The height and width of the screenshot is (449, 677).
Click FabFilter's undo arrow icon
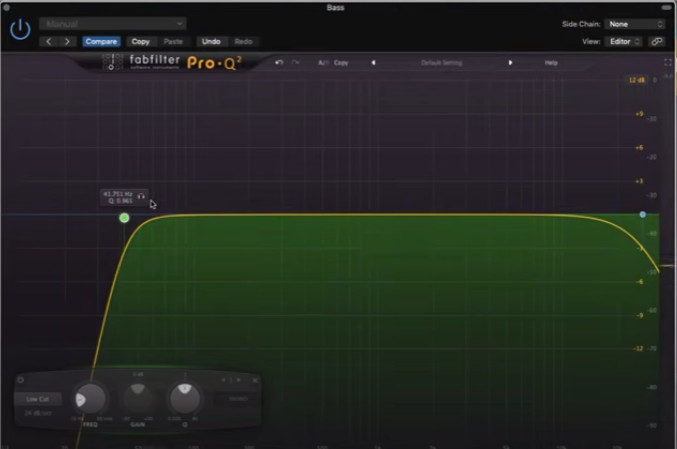coord(279,63)
